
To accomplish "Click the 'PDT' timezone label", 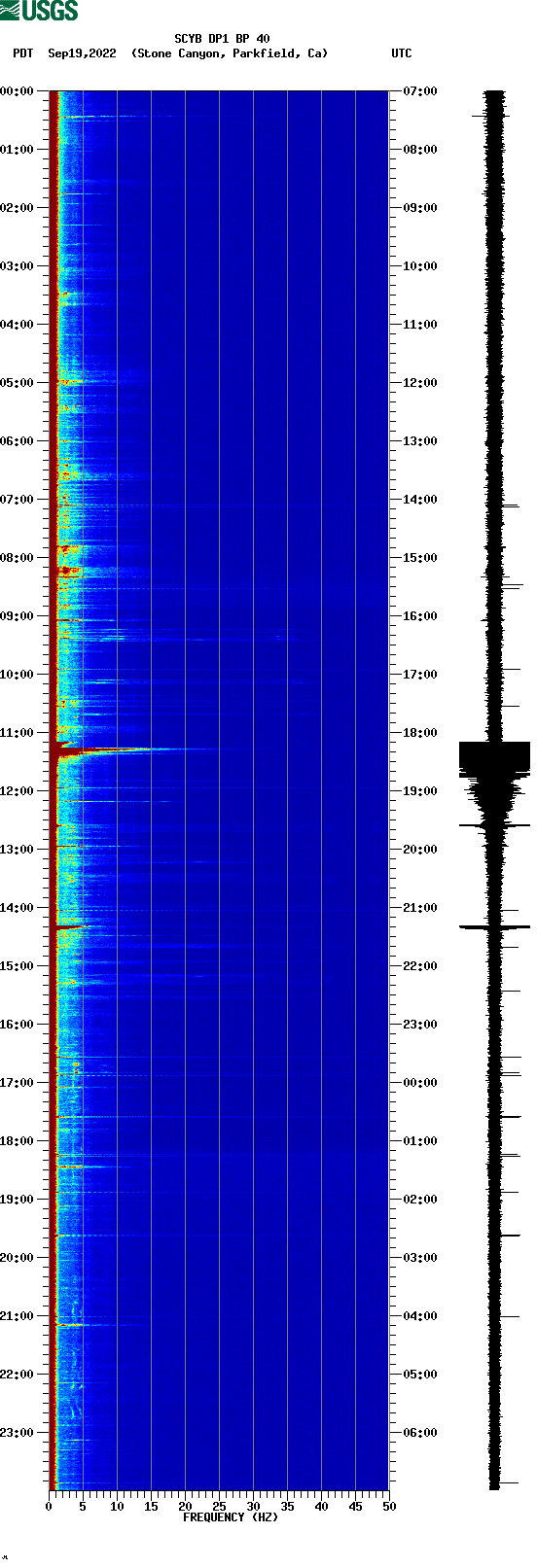I will click(22, 53).
